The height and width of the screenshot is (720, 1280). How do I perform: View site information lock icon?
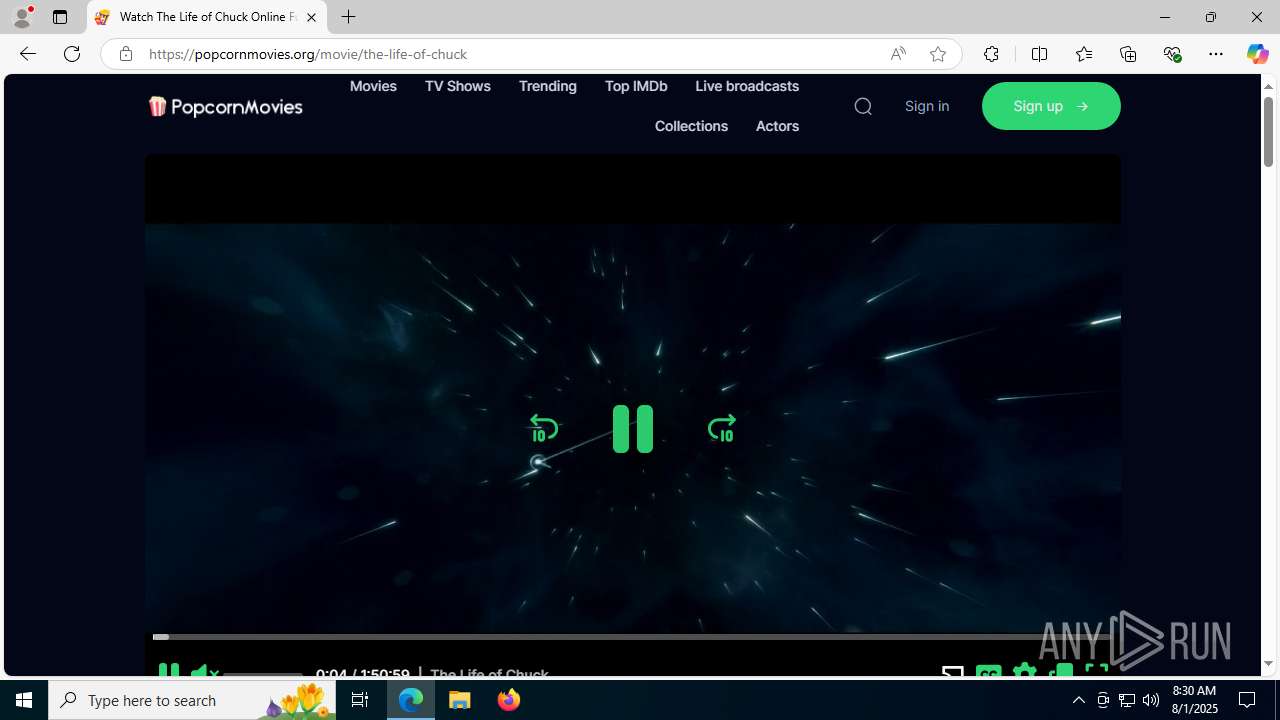125,54
